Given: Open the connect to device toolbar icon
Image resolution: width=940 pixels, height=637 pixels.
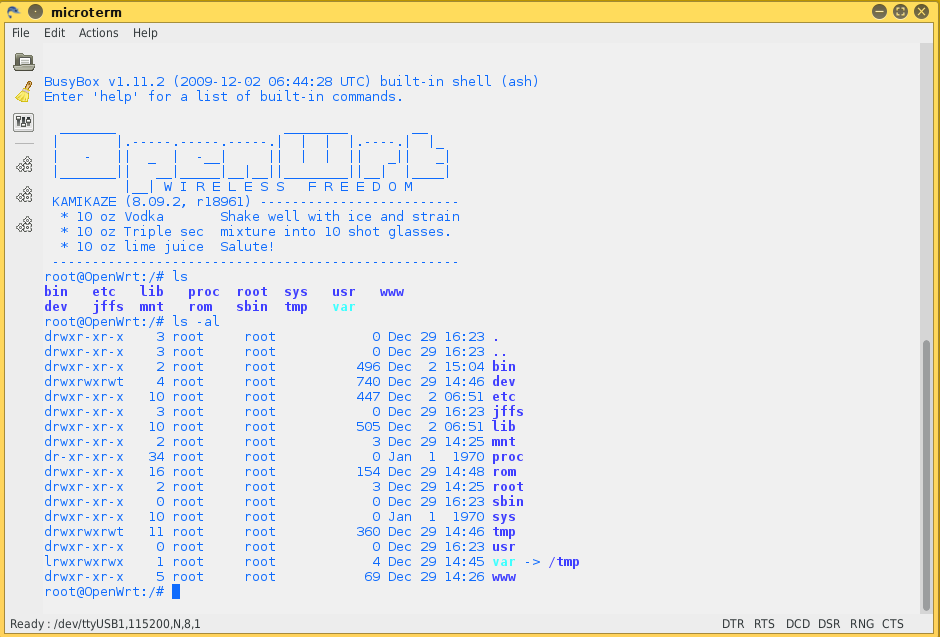Looking at the screenshot, I should click(x=24, y=61).
